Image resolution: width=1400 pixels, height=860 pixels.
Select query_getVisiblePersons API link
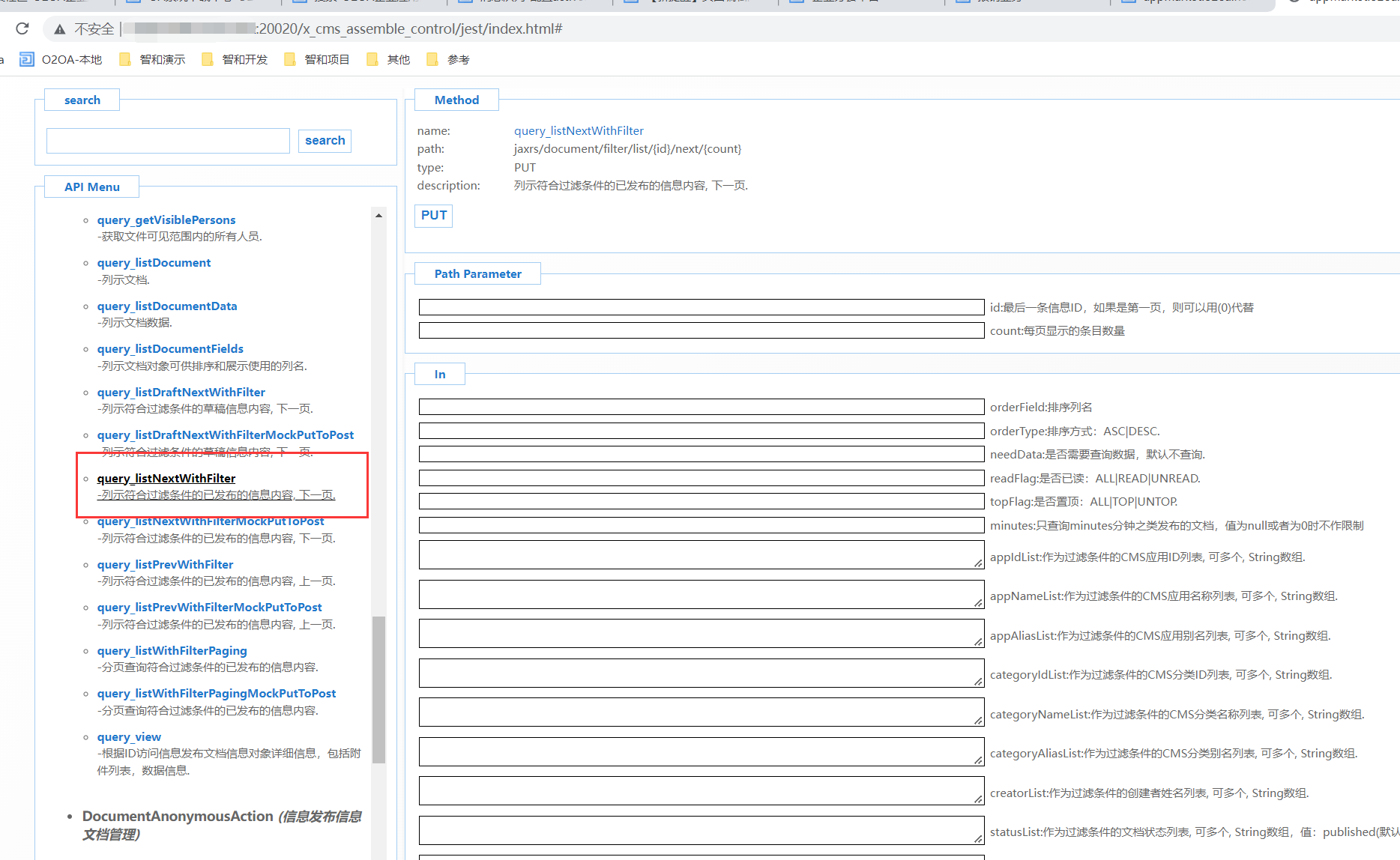pos(166,220)
